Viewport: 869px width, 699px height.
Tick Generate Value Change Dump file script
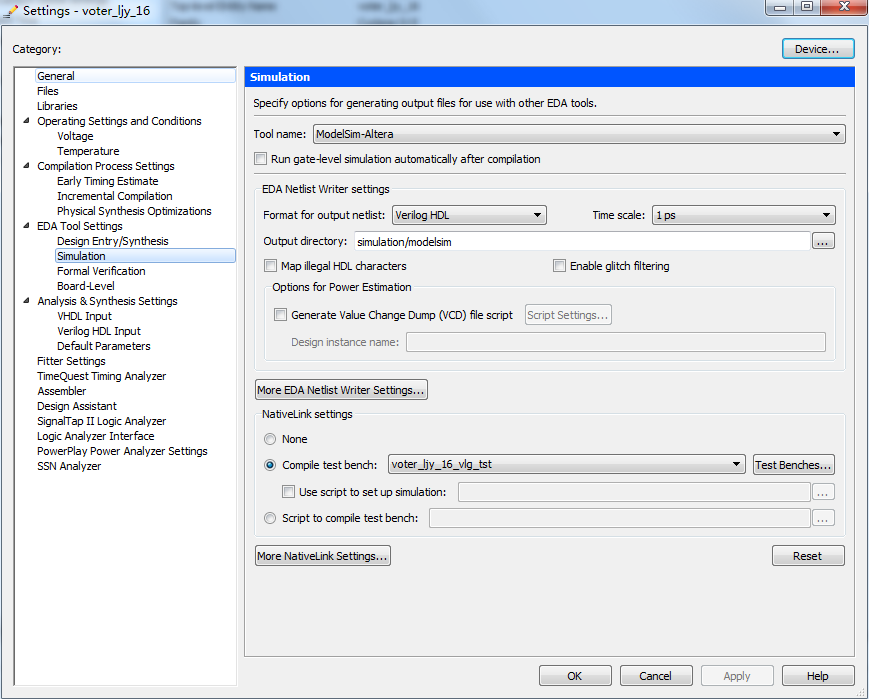(280, 315)
